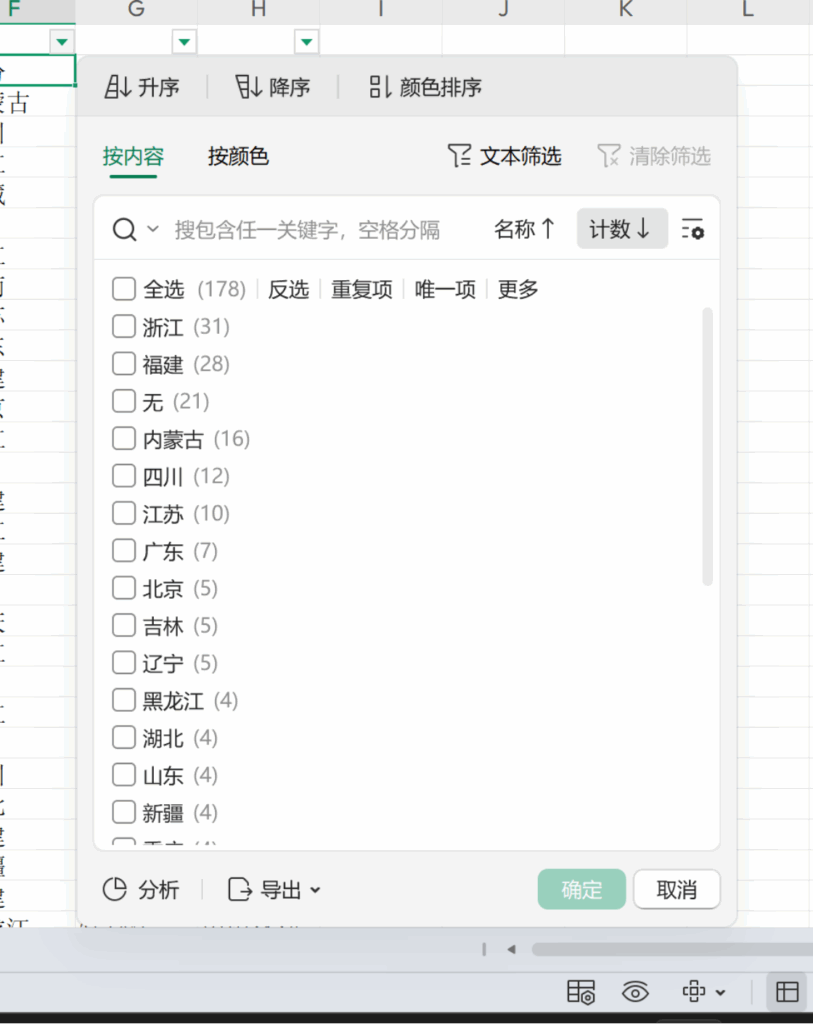Screen dimensions: 813x1024
Task: Open the filter list settings gear icon
Action: 693,229
